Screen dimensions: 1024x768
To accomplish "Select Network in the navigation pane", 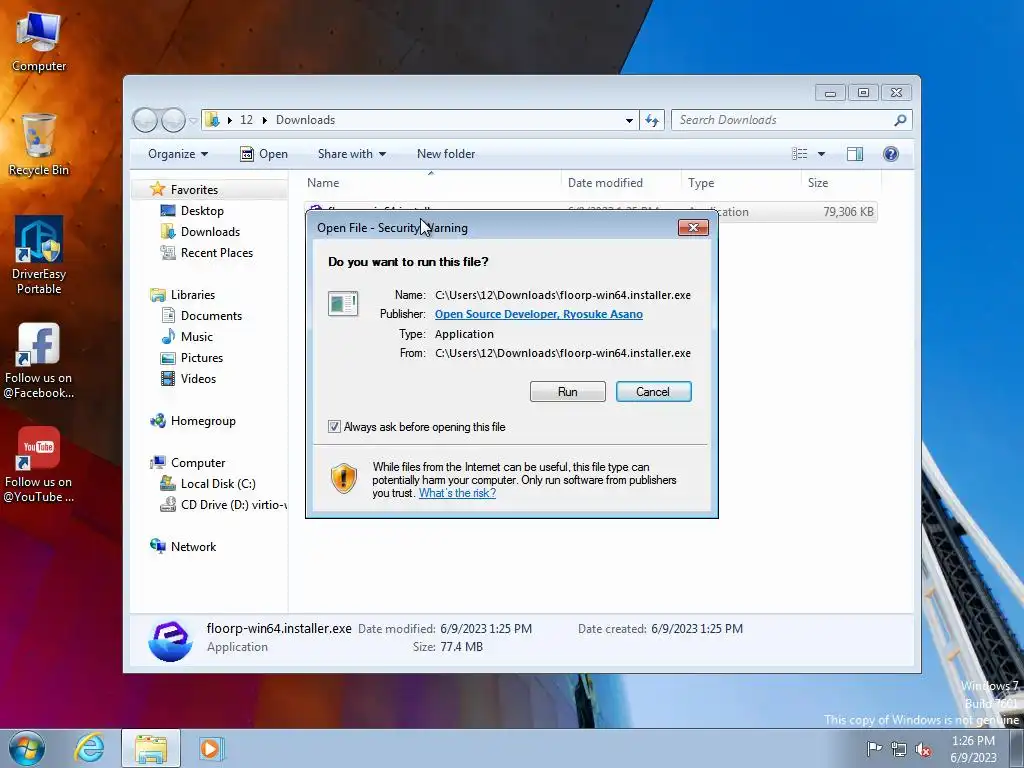I will click(193, 547).
